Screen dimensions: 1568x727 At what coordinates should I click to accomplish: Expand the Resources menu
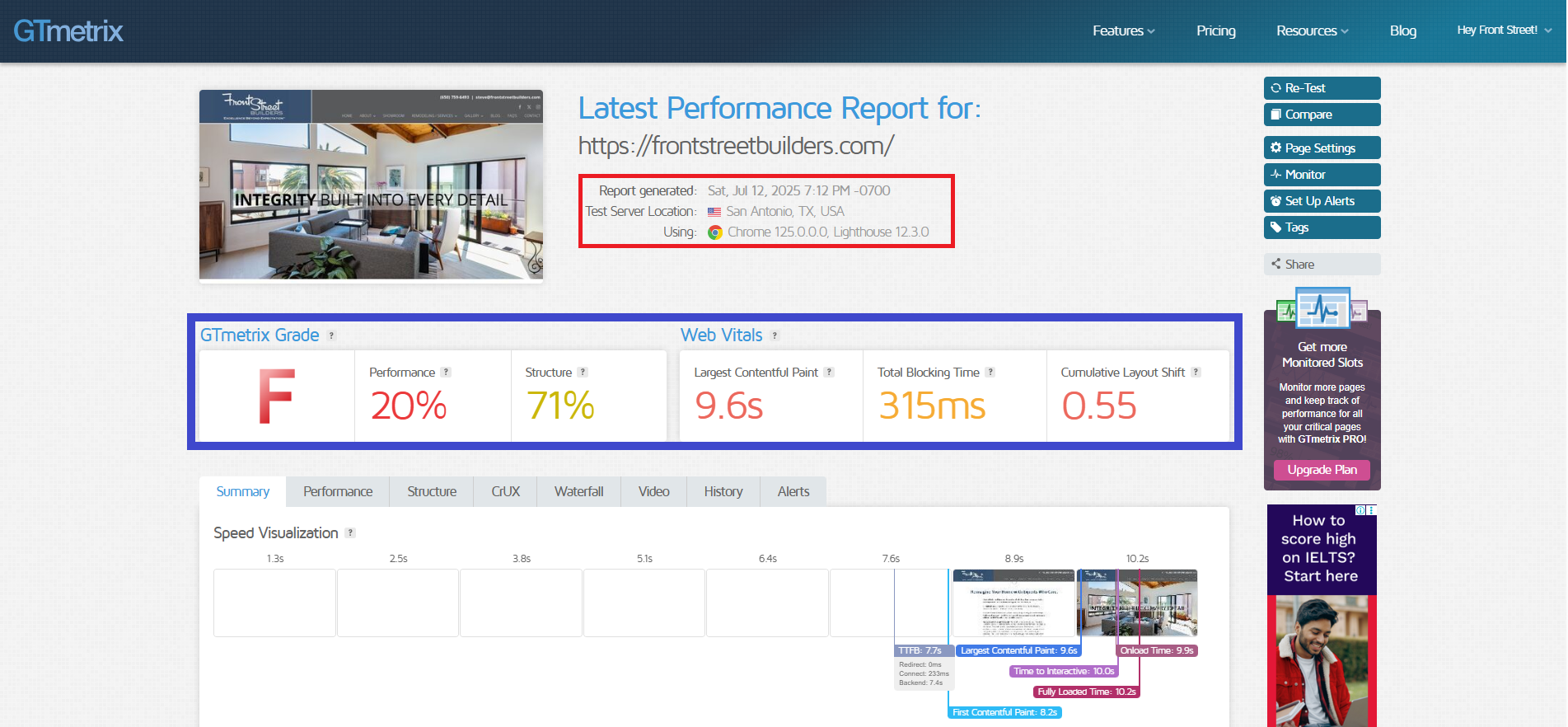click(1312, 30)
